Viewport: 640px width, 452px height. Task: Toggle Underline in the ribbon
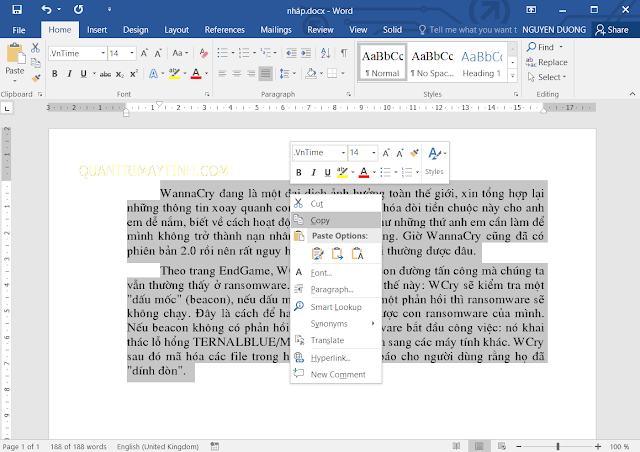[x=84, y=74]
